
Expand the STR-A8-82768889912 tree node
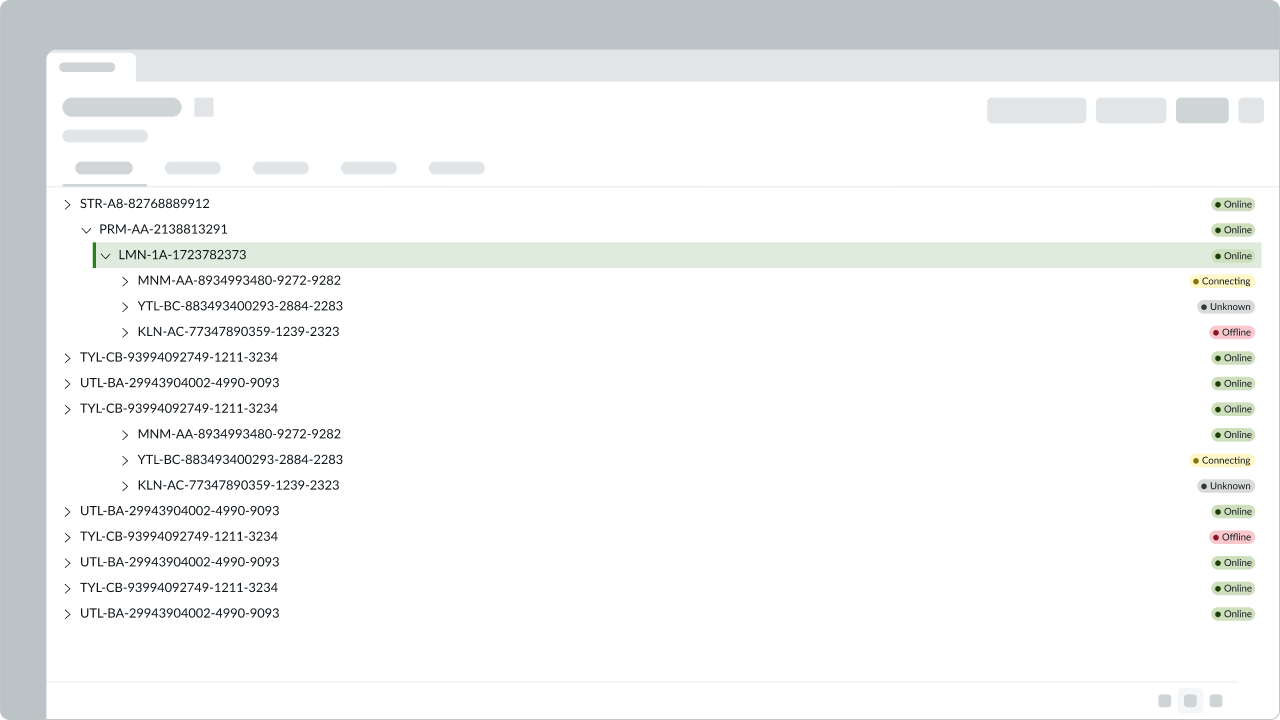[x=67, y=204]
